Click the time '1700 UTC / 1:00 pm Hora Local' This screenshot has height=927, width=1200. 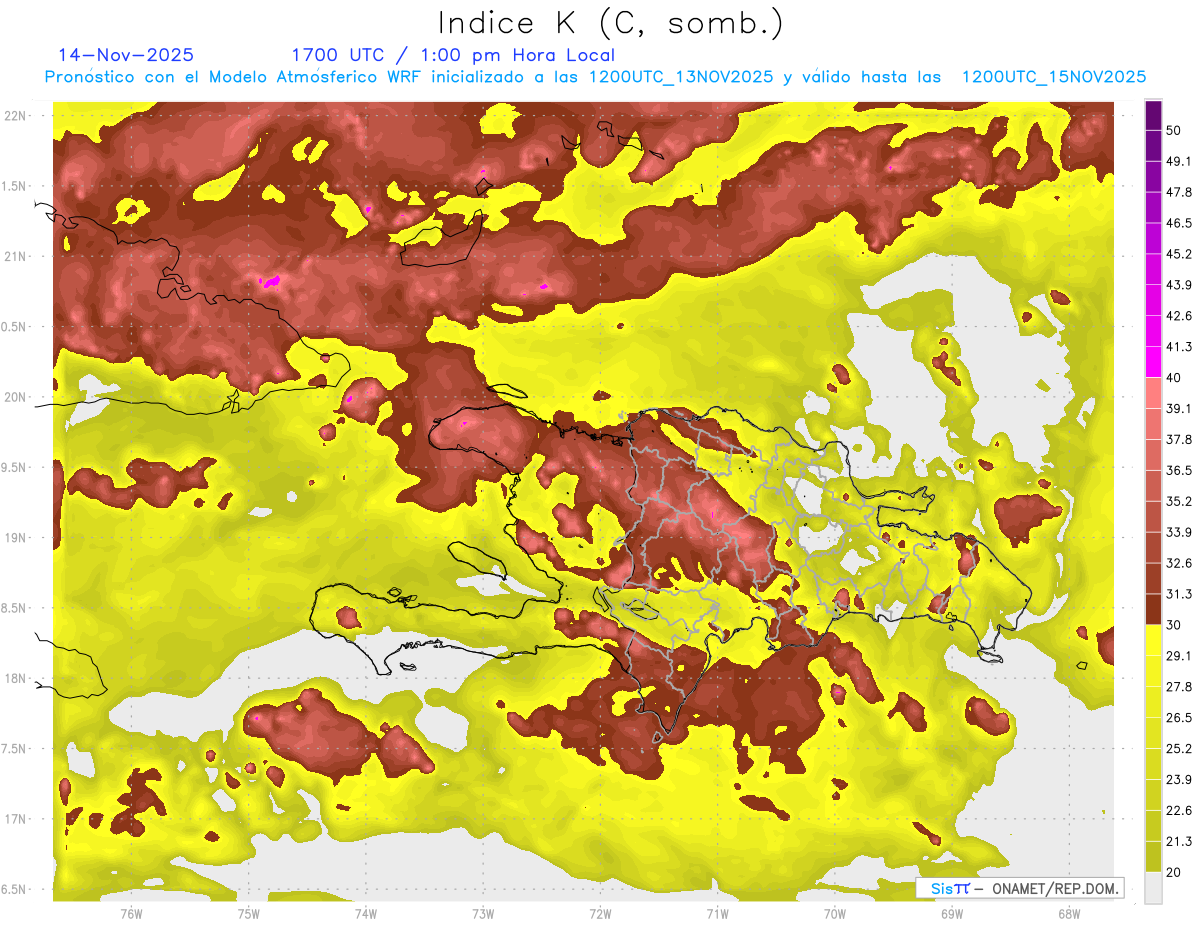click(453, 55)
